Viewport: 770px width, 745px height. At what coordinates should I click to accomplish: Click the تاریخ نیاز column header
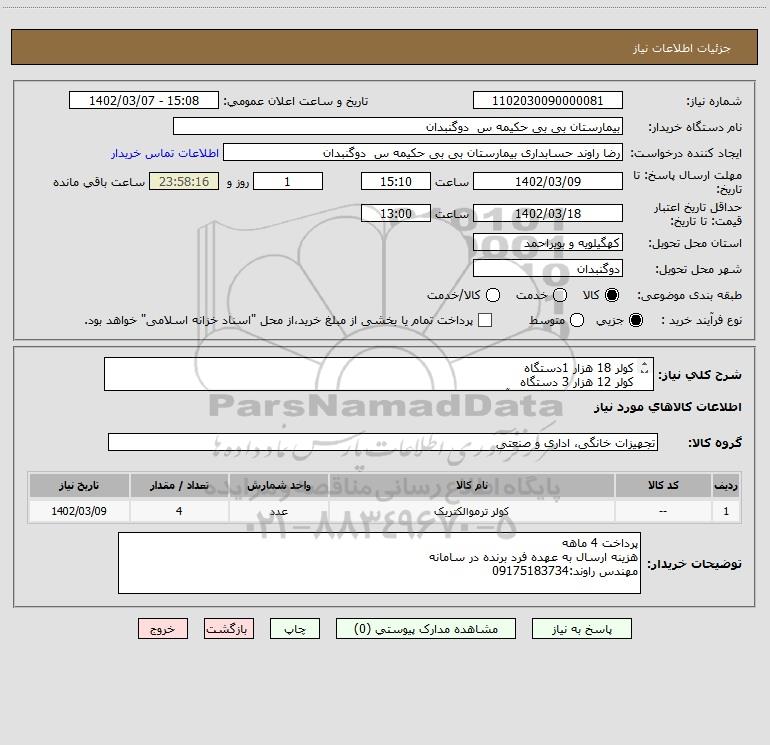coord(79,485)
